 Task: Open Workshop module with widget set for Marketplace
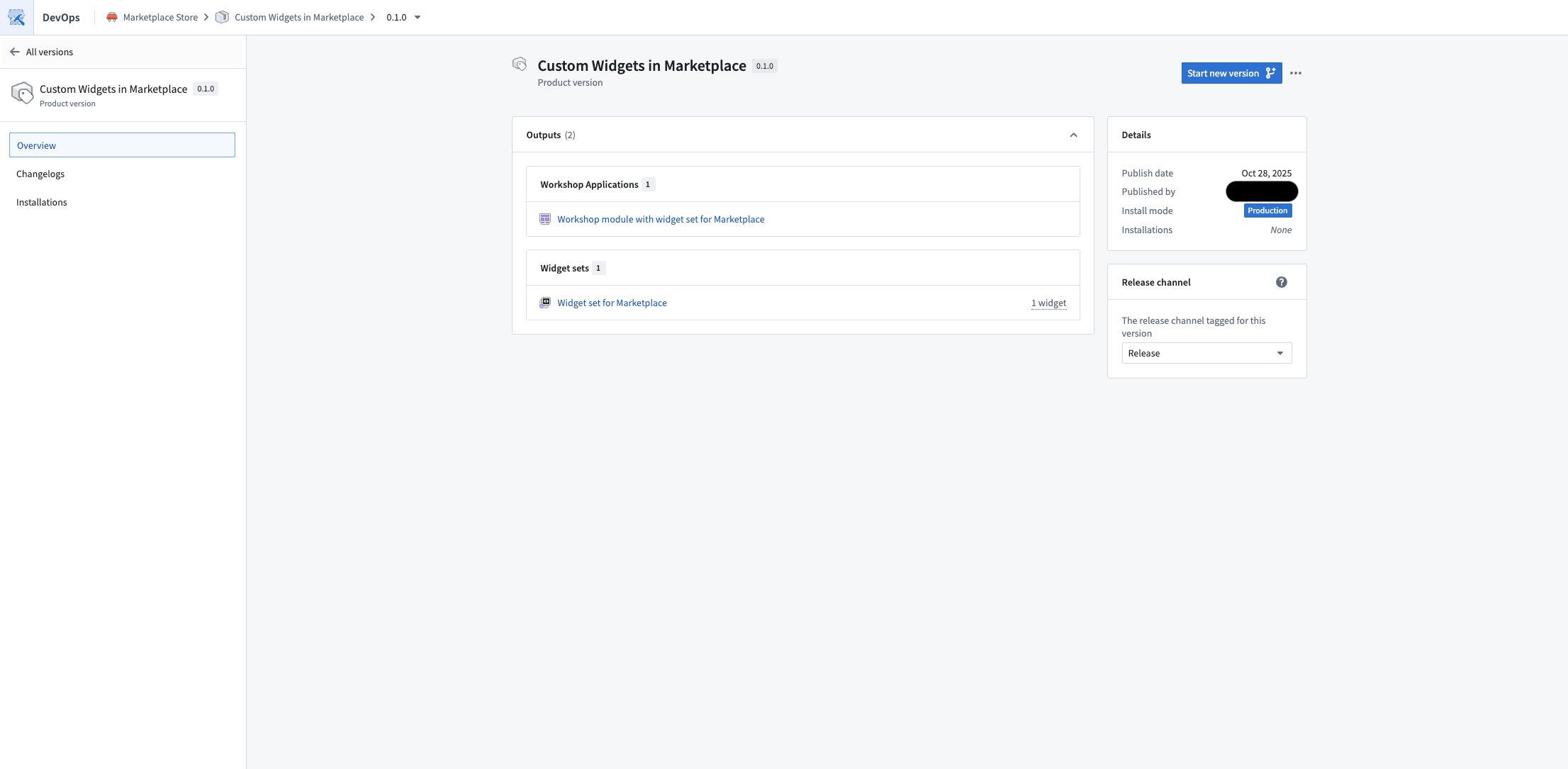pos(661,219)
